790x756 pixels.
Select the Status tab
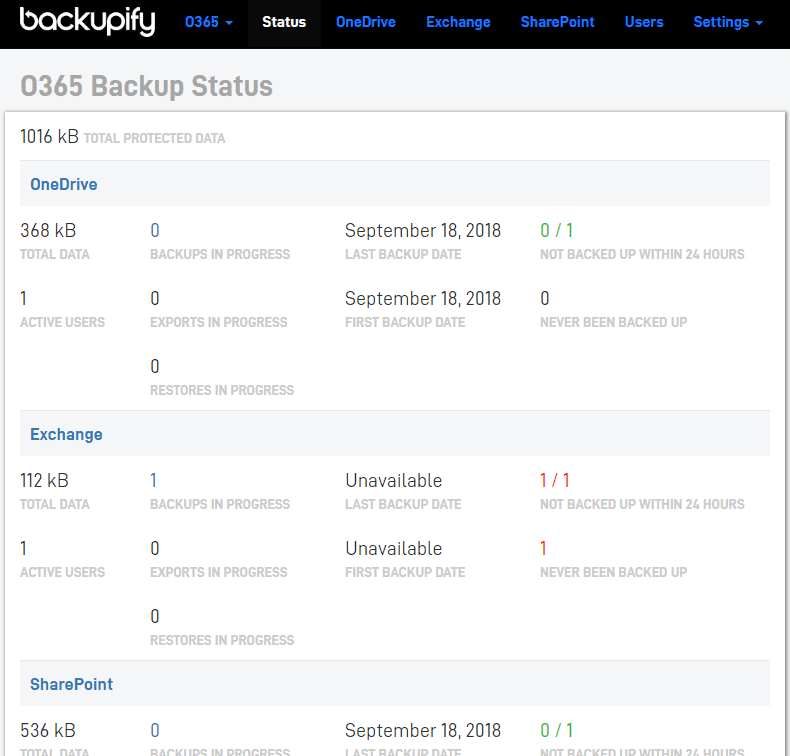coord(284,22)
